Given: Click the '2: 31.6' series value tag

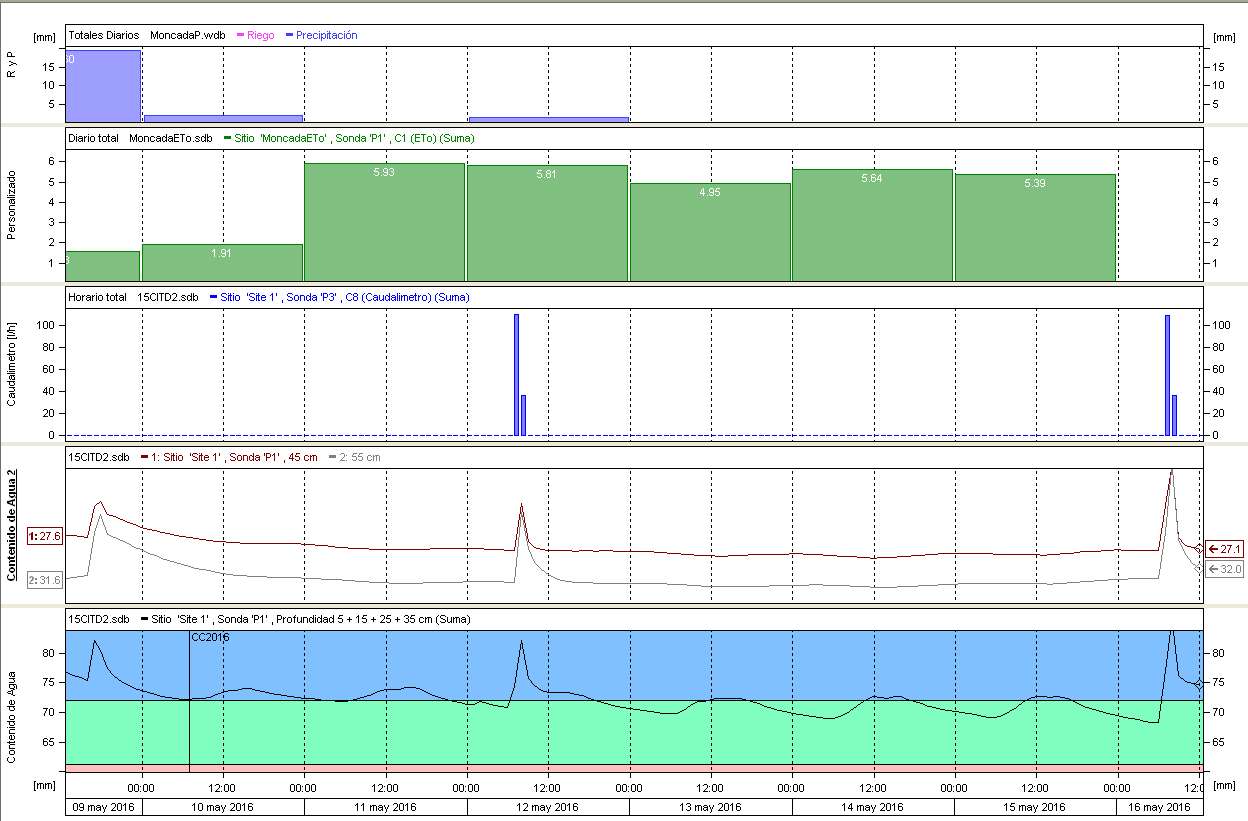Looking at the screenshot, I should [46, 580].
